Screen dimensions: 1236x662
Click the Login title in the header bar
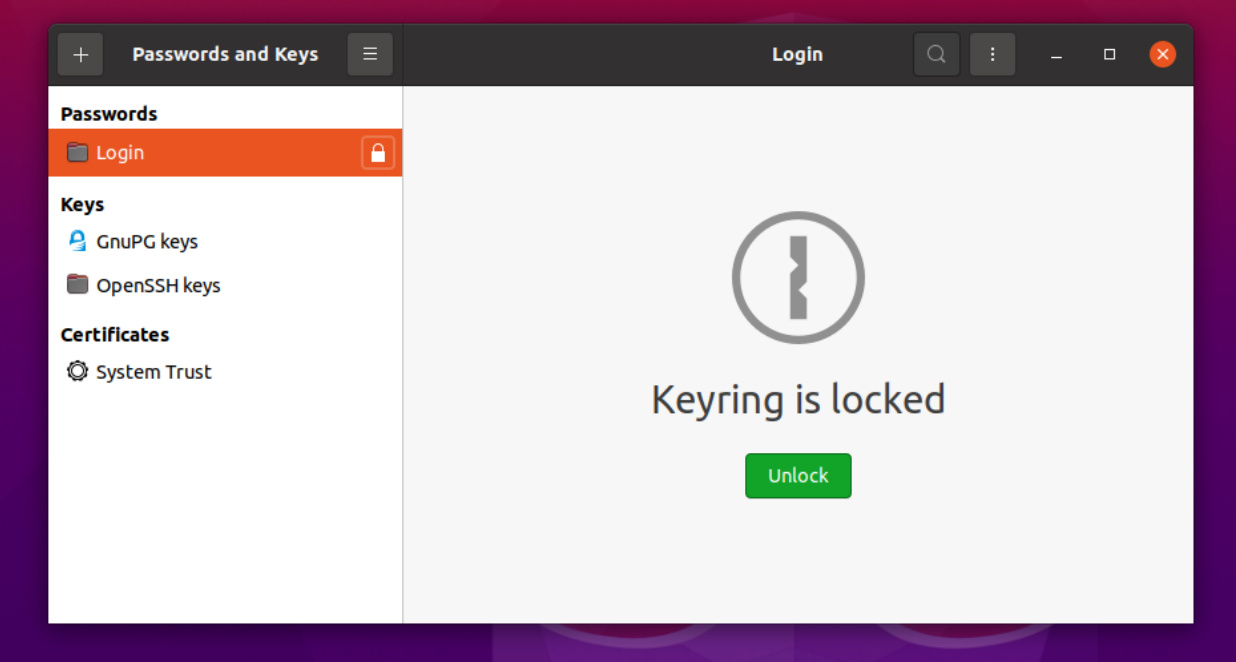pyautogui.click(x=797, y=54)
